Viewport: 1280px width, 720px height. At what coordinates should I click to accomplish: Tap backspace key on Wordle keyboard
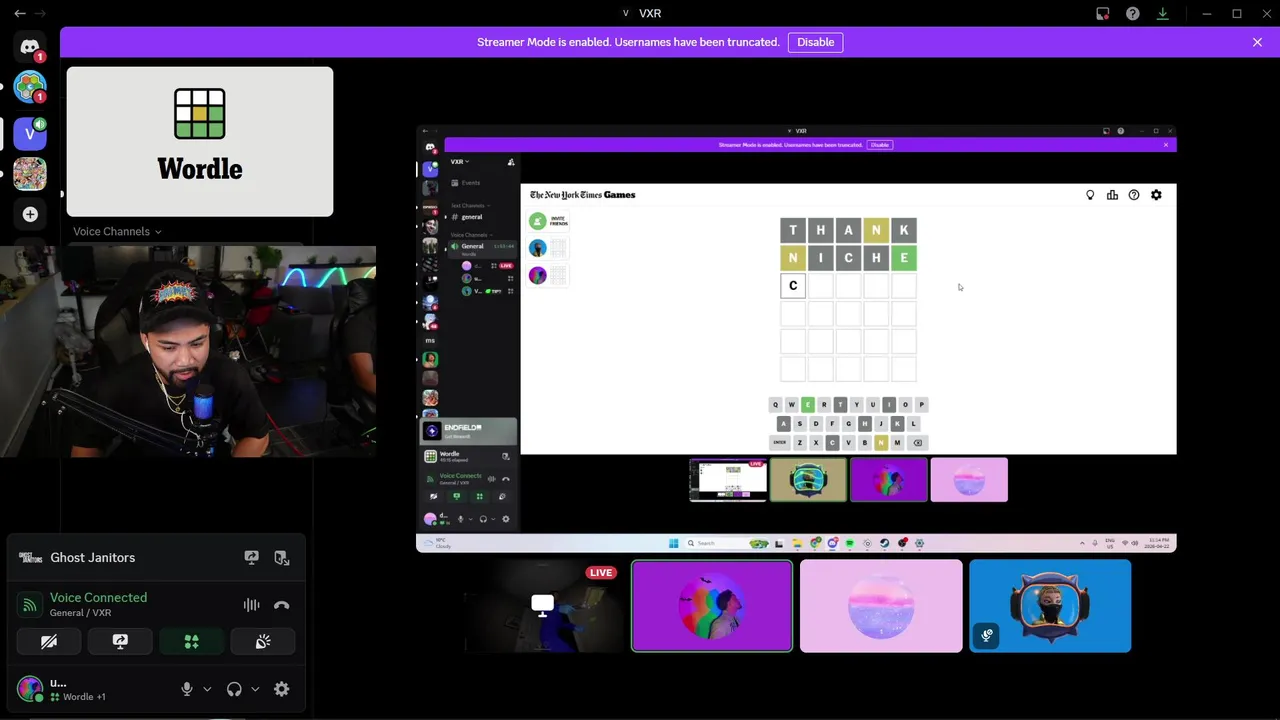[917, 442]
